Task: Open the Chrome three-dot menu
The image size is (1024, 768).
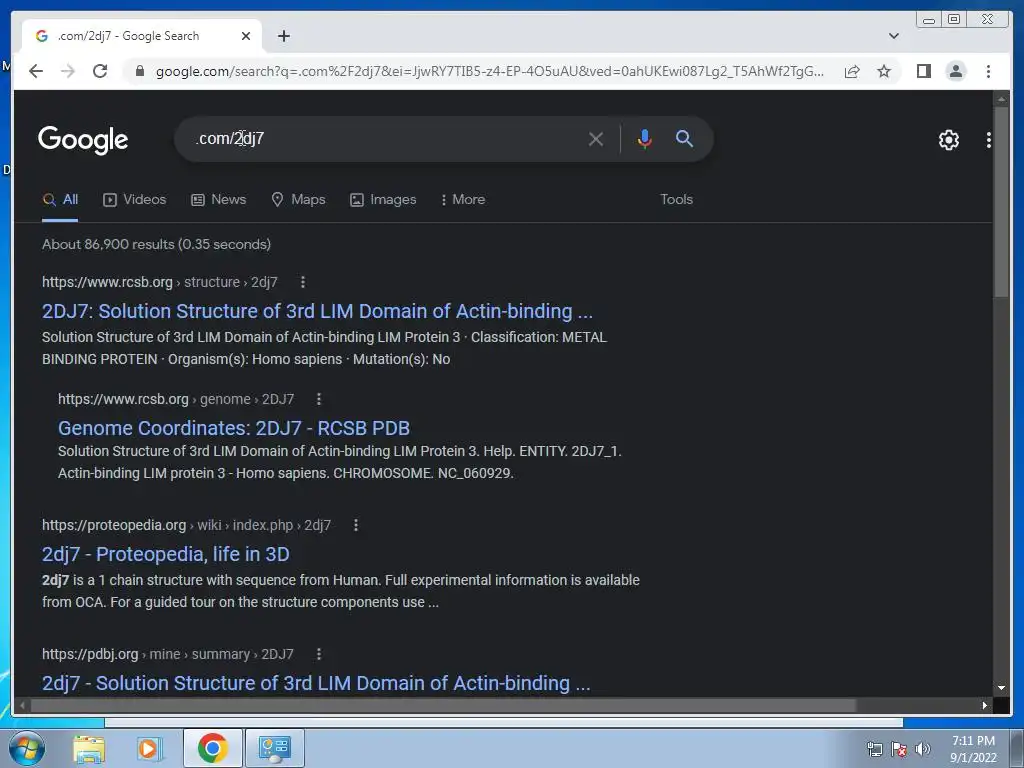Action: [988, 71]
